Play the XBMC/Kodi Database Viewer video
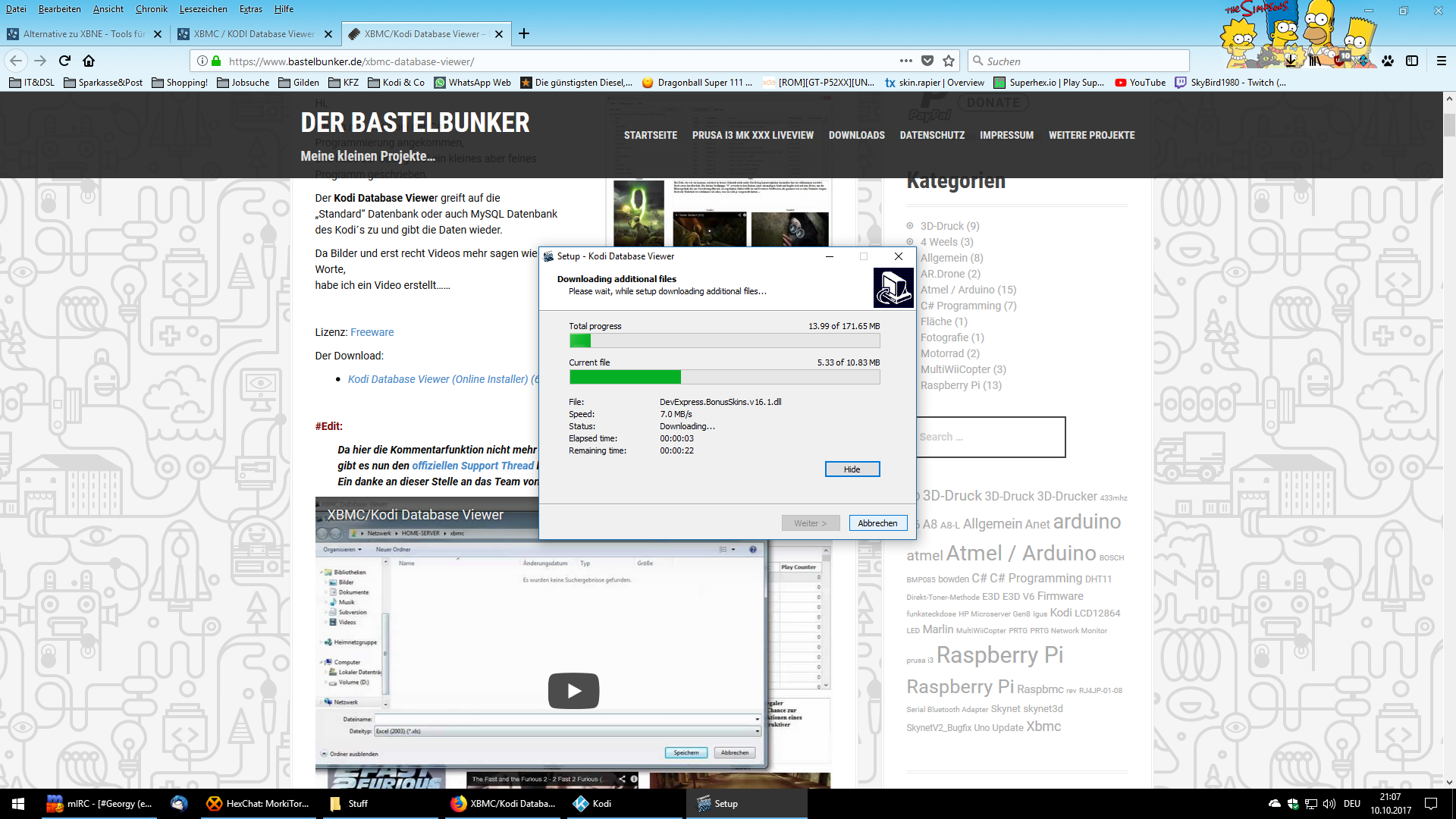This screenshot has height=819, width=1456. pos(573,691)
